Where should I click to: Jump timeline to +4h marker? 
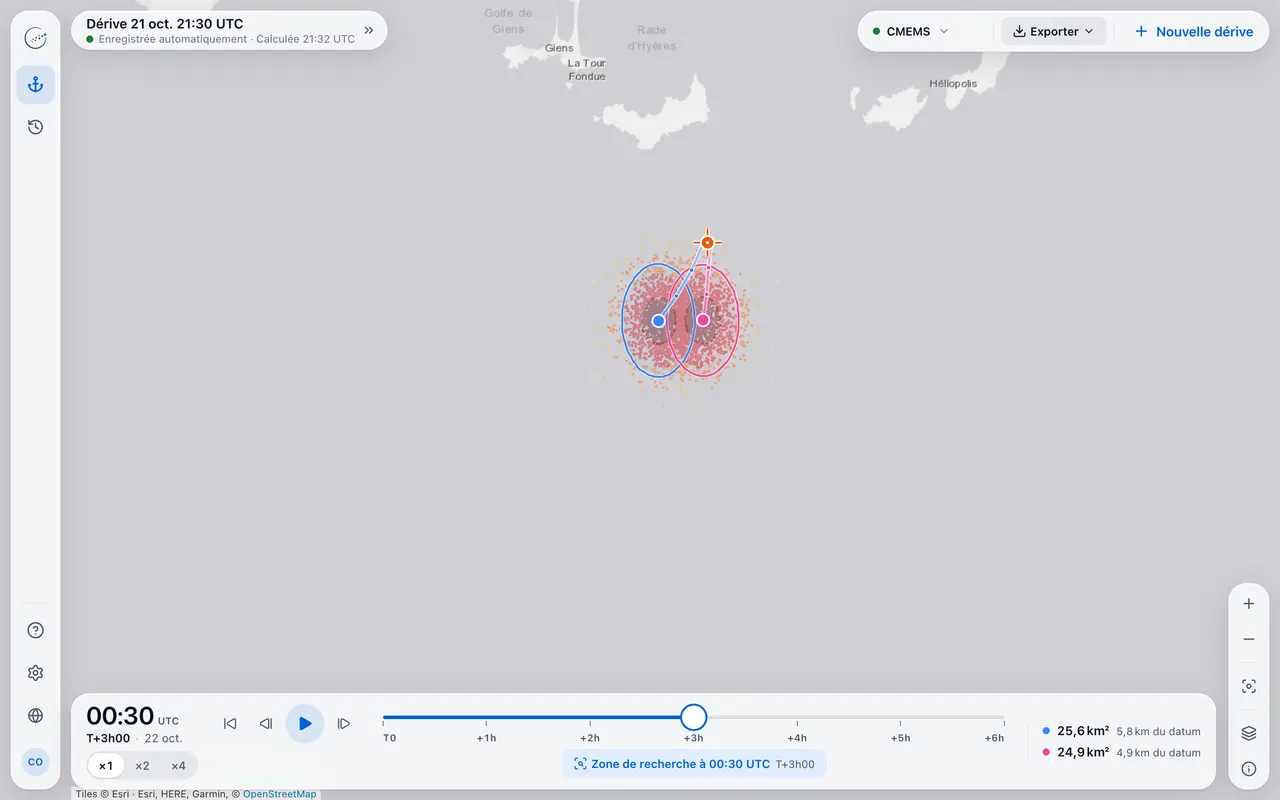click(797, 738)
